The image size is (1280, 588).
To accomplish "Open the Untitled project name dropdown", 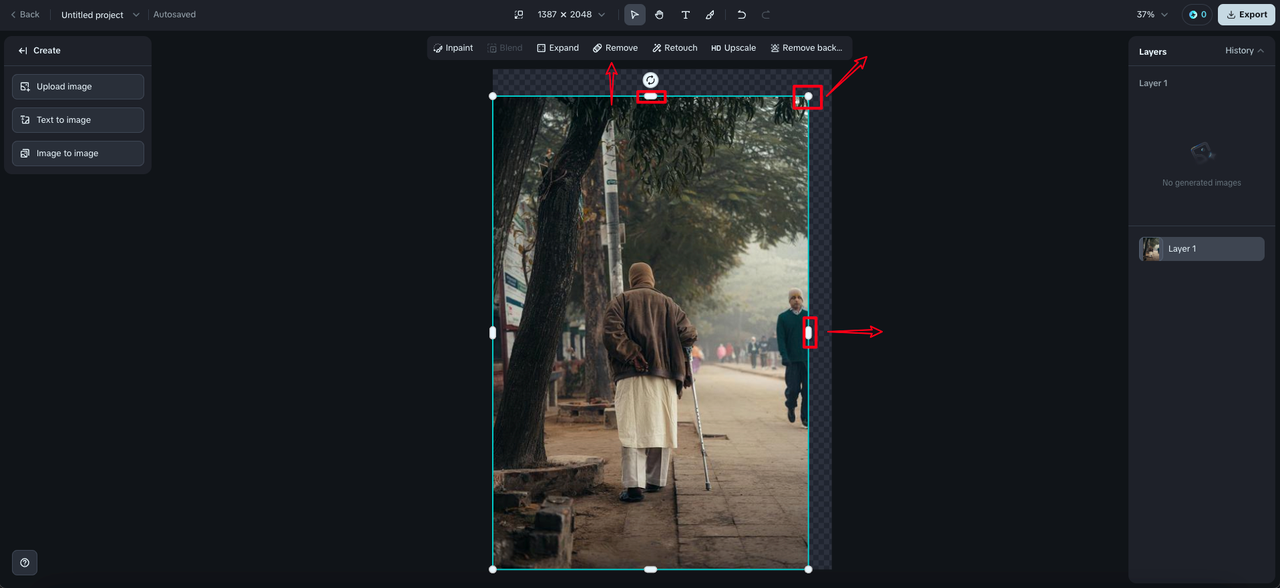I will [x=100, y=15].
